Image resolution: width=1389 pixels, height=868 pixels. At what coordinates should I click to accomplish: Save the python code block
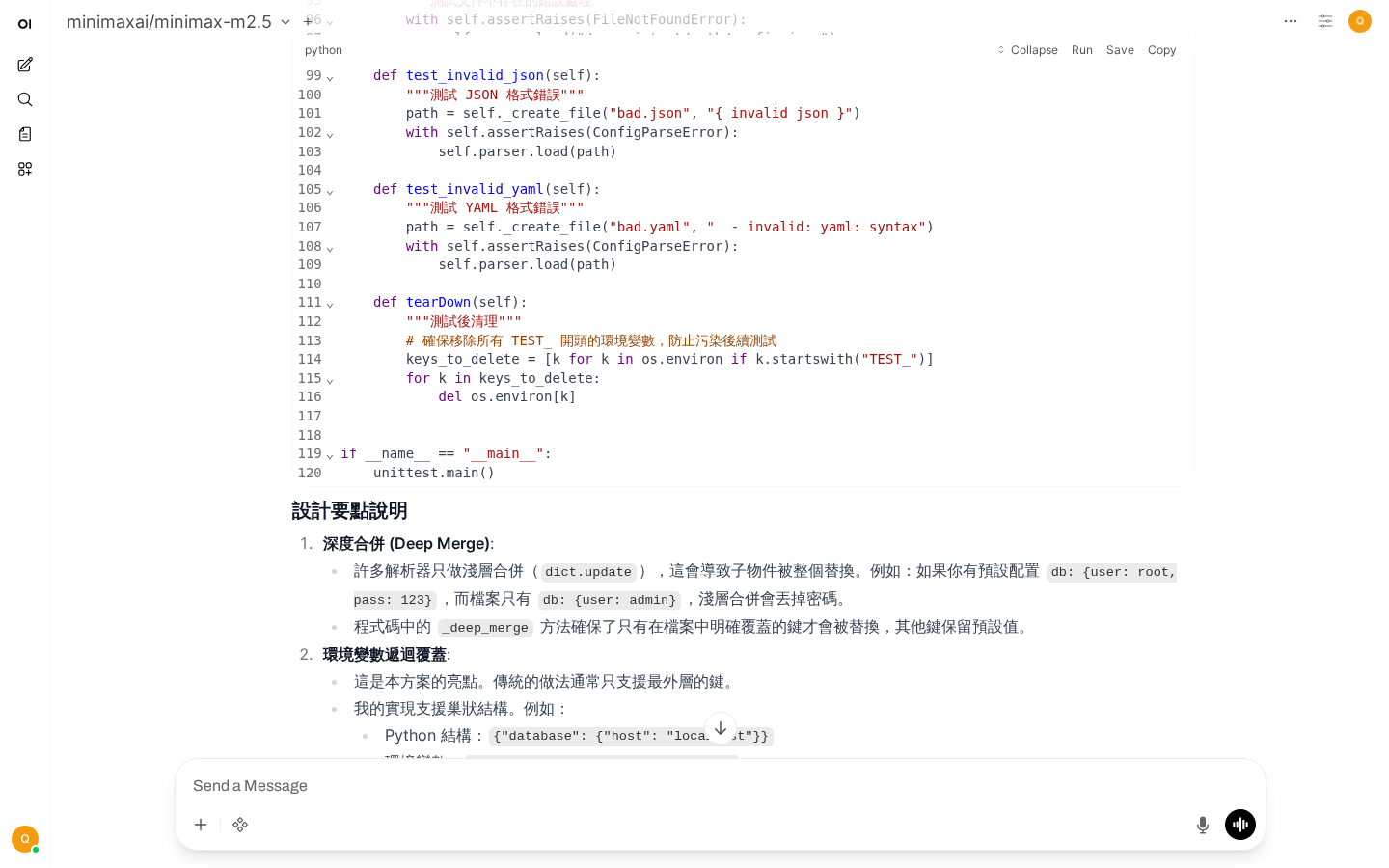[x=1120, y=50]
